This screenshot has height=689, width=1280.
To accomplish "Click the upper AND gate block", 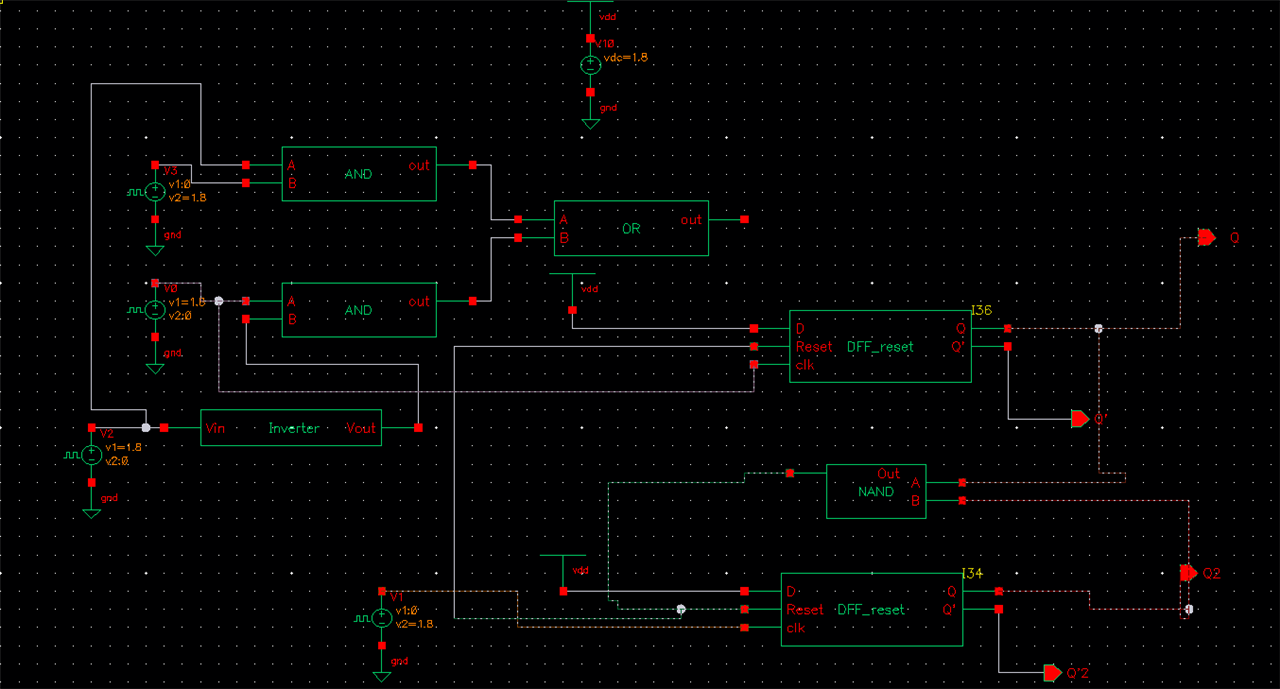I will click(358, 174).
